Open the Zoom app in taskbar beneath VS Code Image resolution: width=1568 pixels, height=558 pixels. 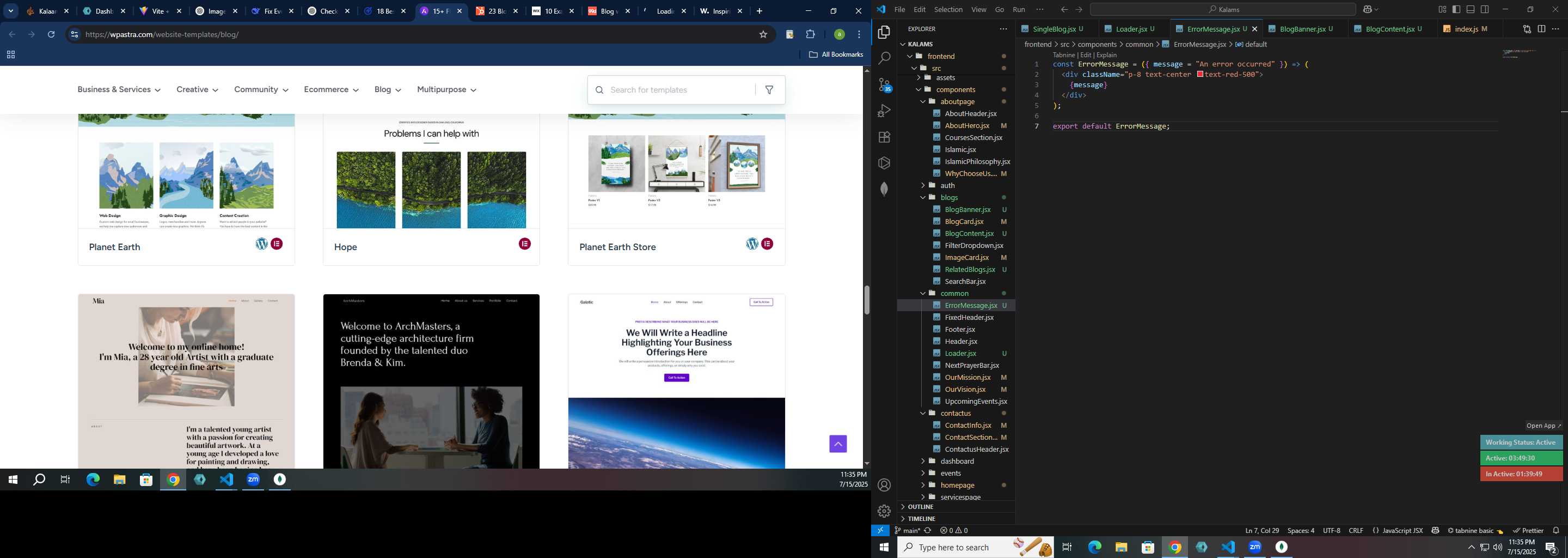pyautogui.click(x=1254, y=547)
